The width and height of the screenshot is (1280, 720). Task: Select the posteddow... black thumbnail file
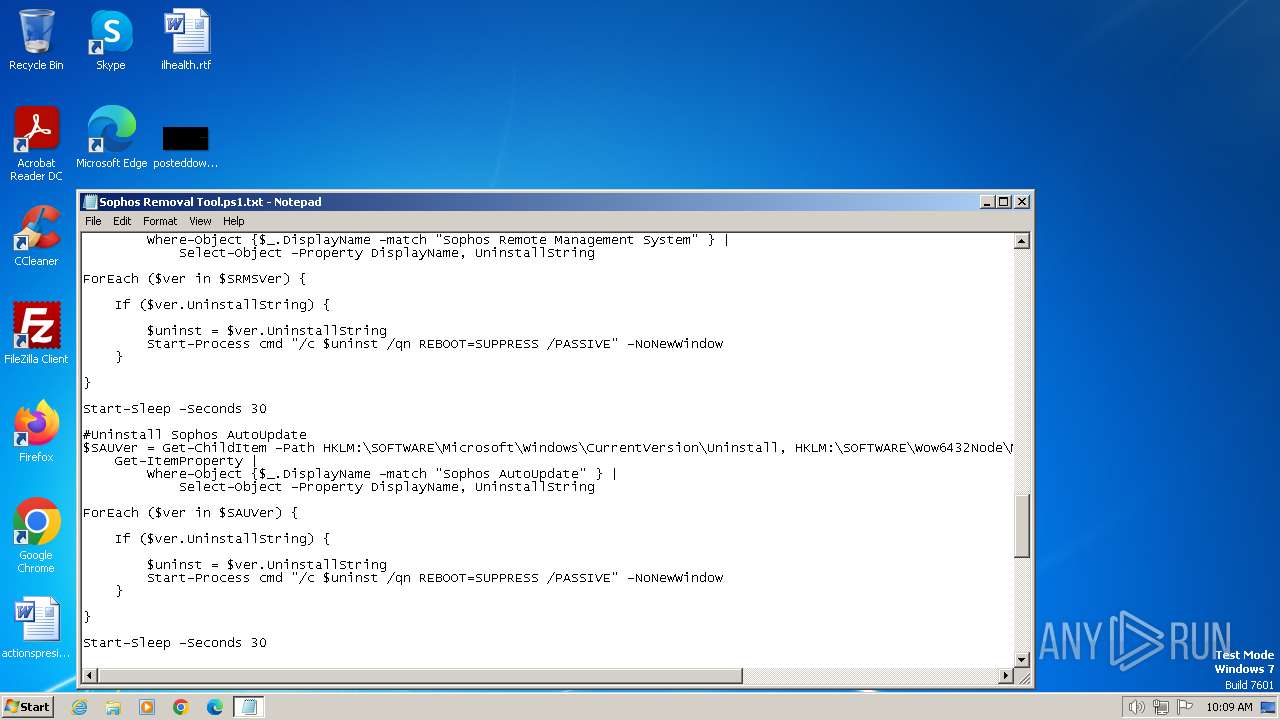(185, 145)
